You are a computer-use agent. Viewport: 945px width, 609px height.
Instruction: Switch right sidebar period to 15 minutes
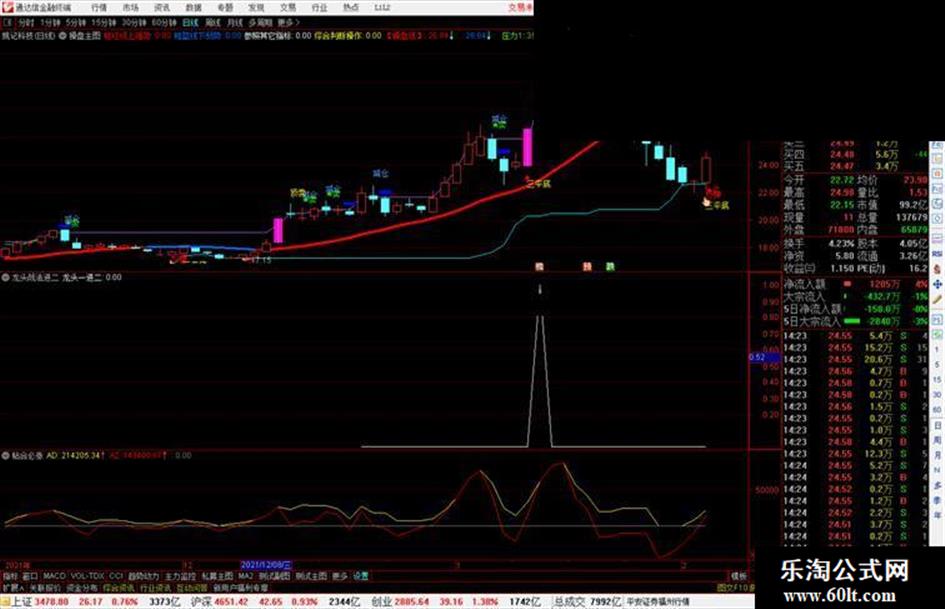pos(937,380)
